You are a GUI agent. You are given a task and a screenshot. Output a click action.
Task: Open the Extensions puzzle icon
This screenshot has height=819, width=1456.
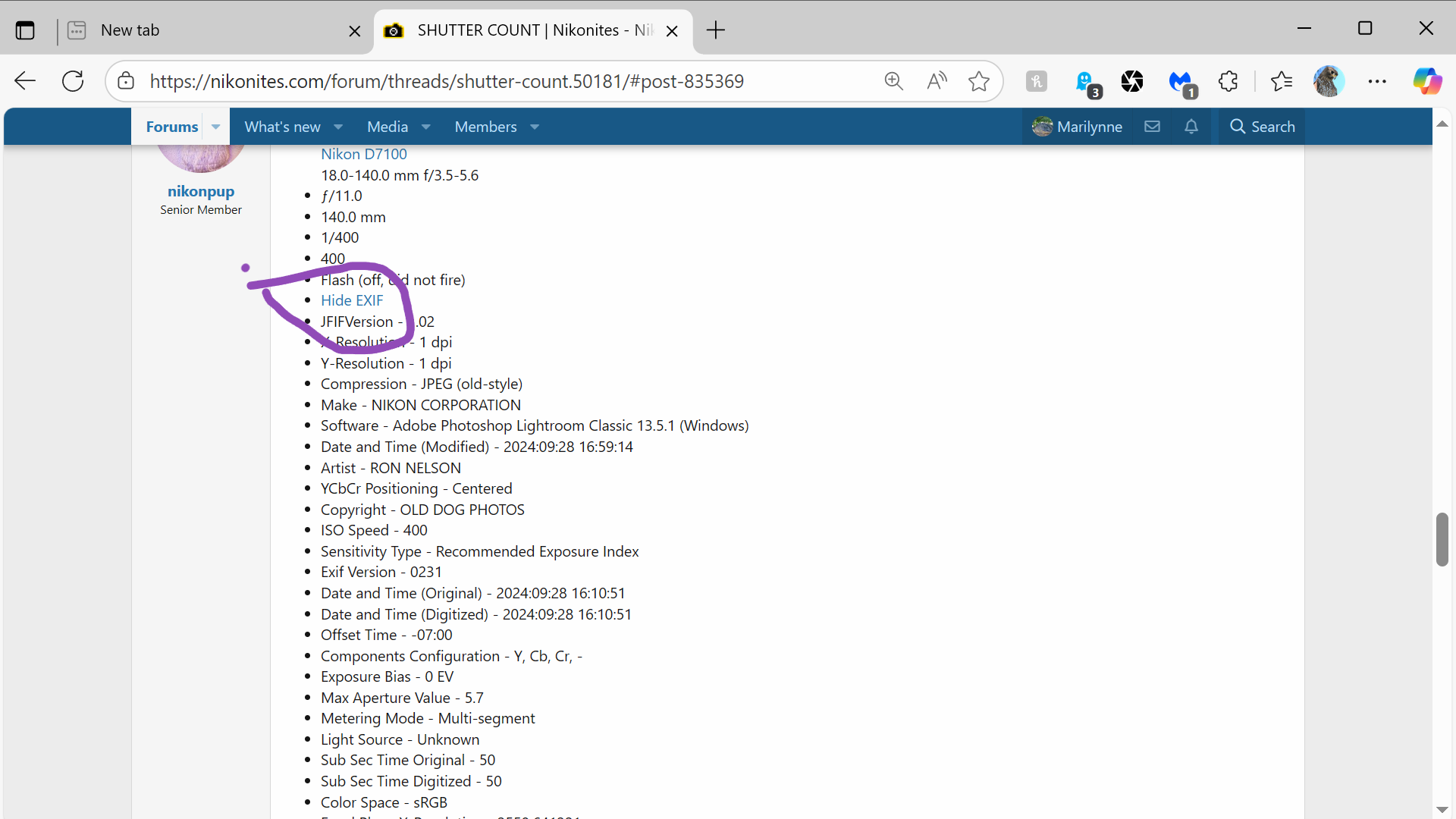pos(1228,81)
